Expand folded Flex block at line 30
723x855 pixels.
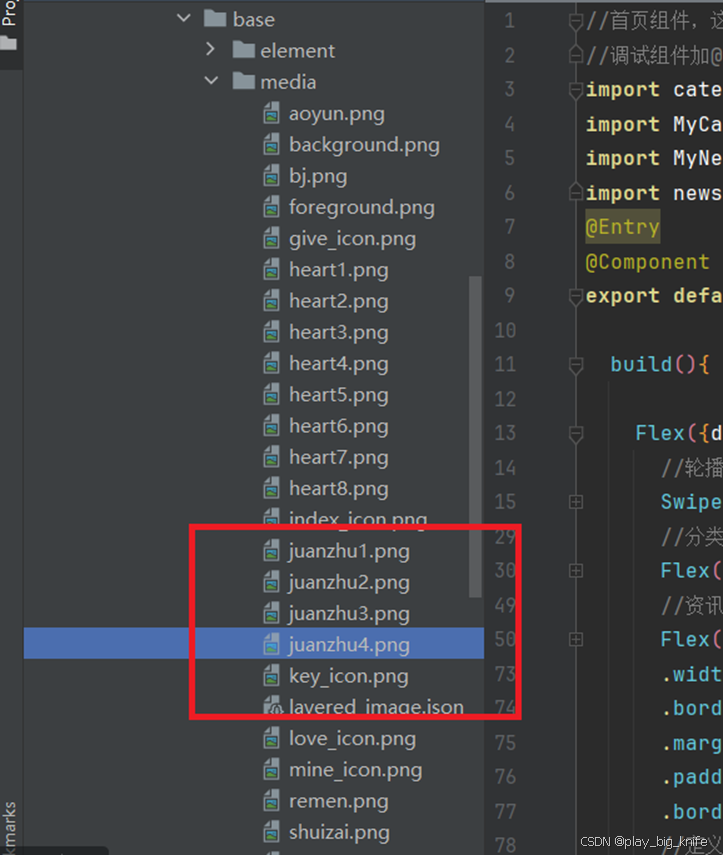(575, 570)
